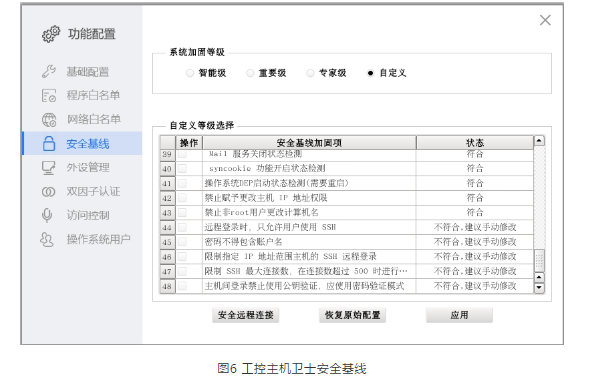Image resolution: width=591 pixels, height=386 pixels.
Task: Open the 访问控制 section
Action: 82,215
